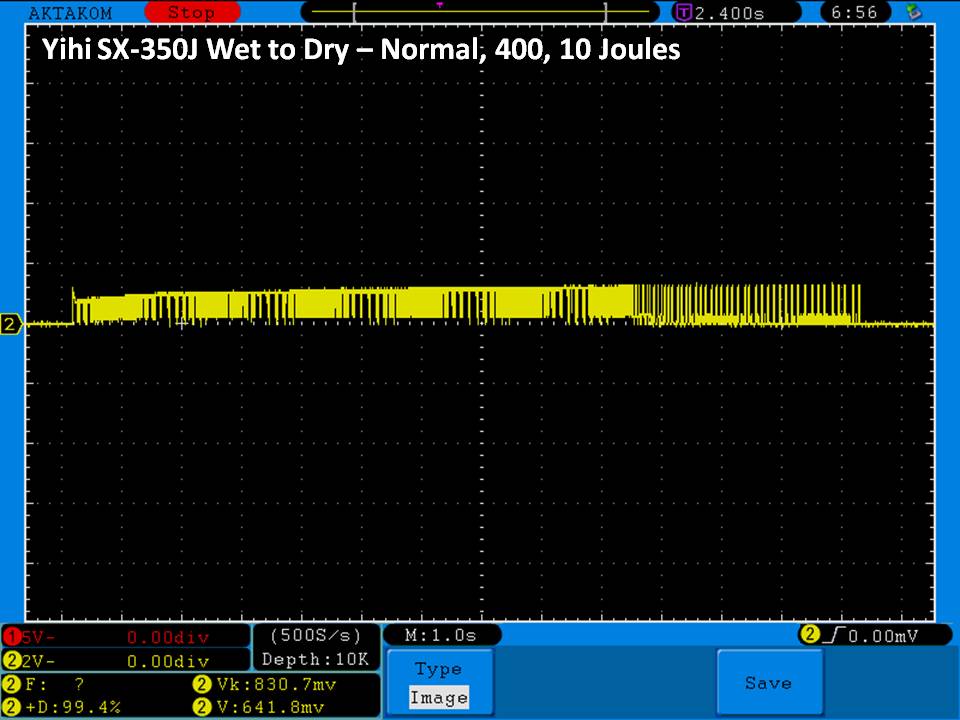960x720 pixels.
Task: Click the channel 2 ground marker on left edge
Action: 11,324
